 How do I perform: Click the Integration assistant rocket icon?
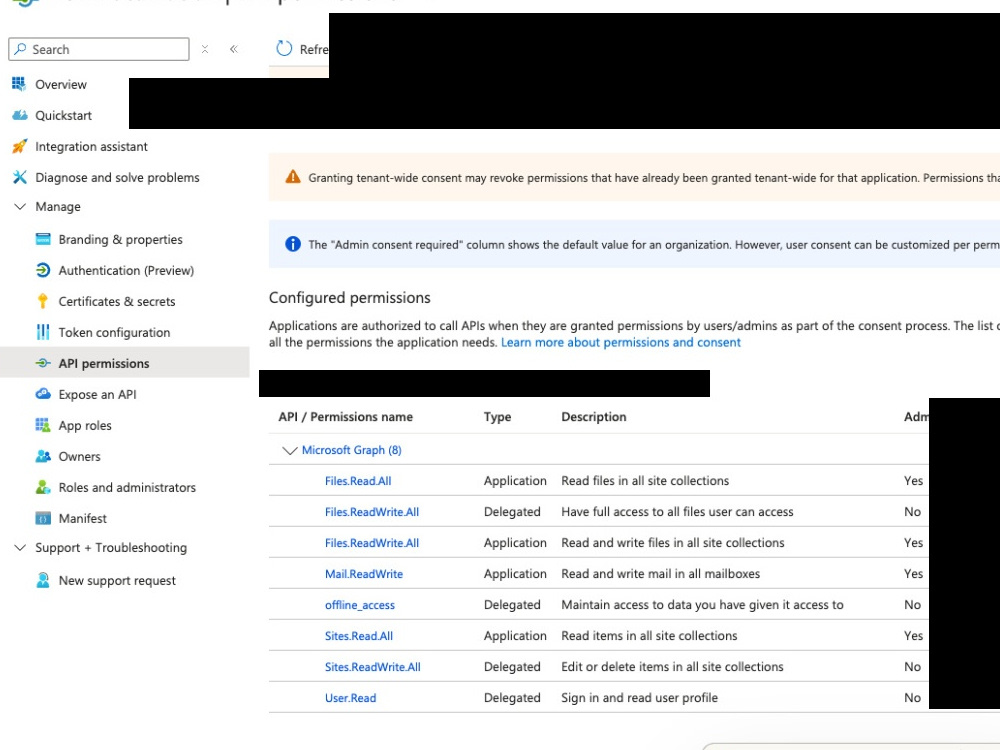point(20,146)
